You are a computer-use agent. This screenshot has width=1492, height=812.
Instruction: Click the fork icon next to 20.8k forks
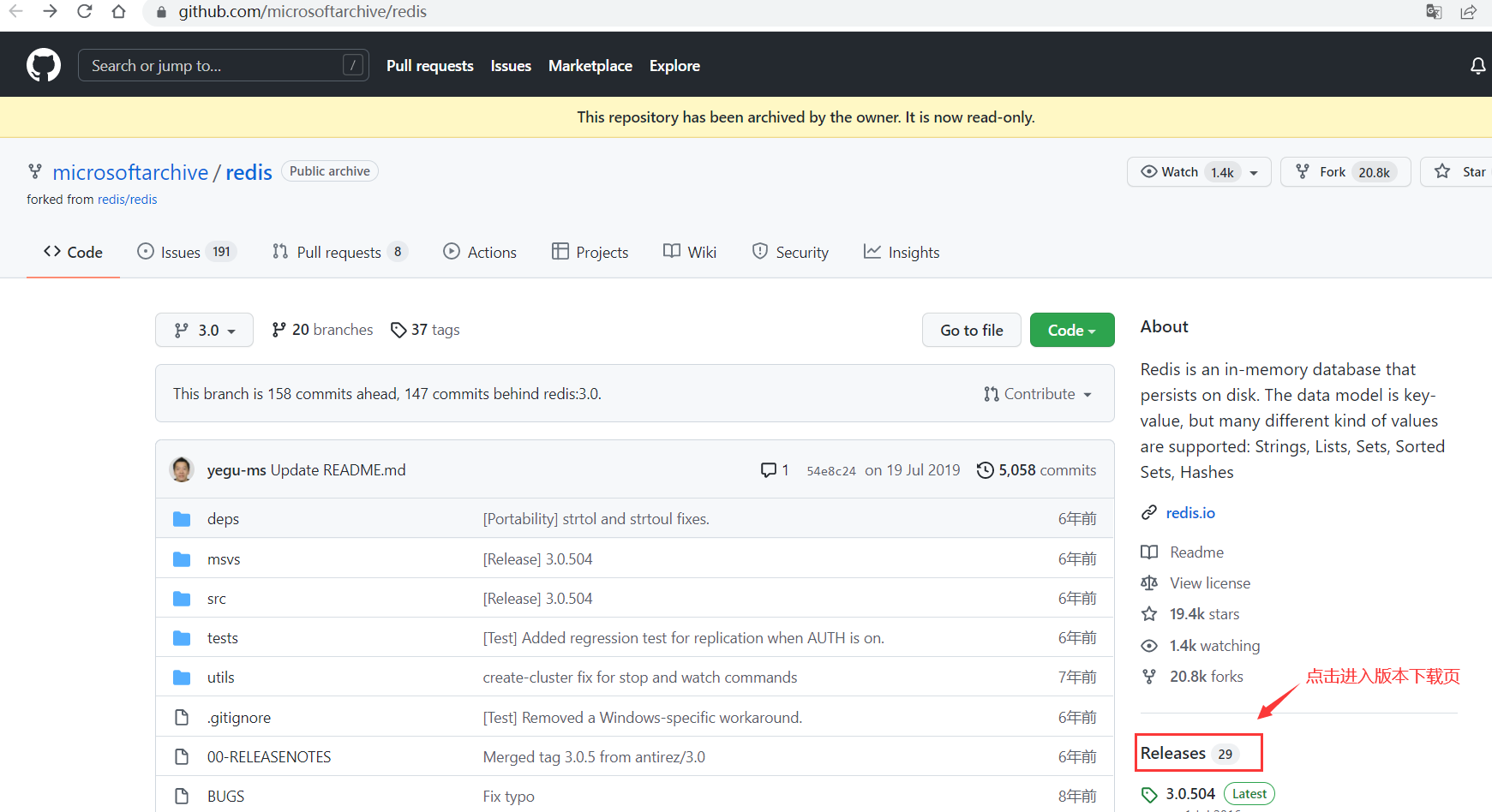click(x=1149, y=677)
